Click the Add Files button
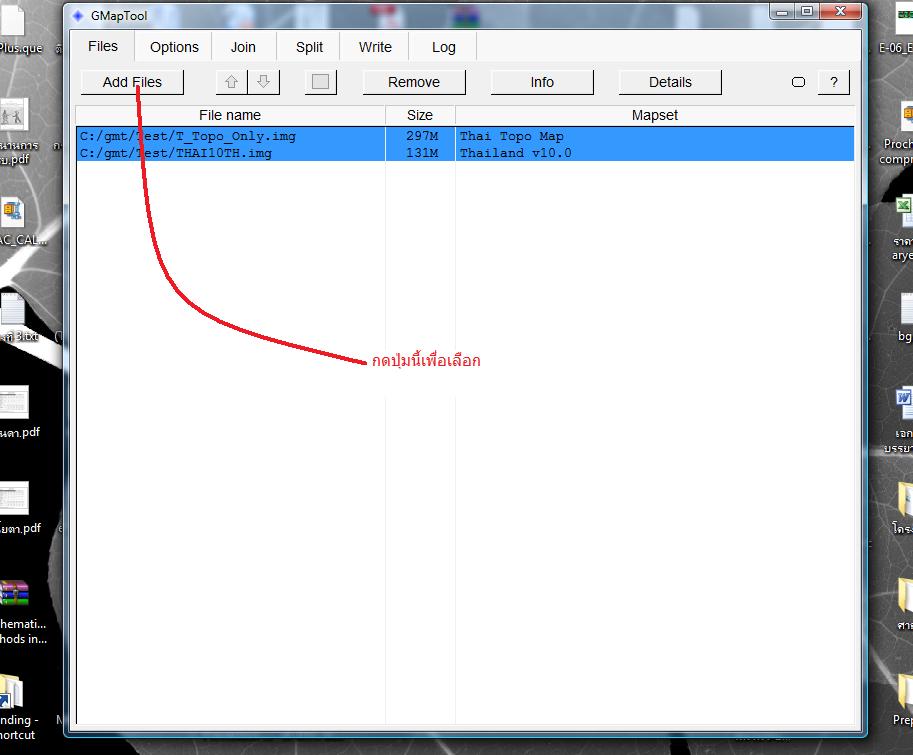Viewport: 913px width, 755px height. [x=132, y=82]
